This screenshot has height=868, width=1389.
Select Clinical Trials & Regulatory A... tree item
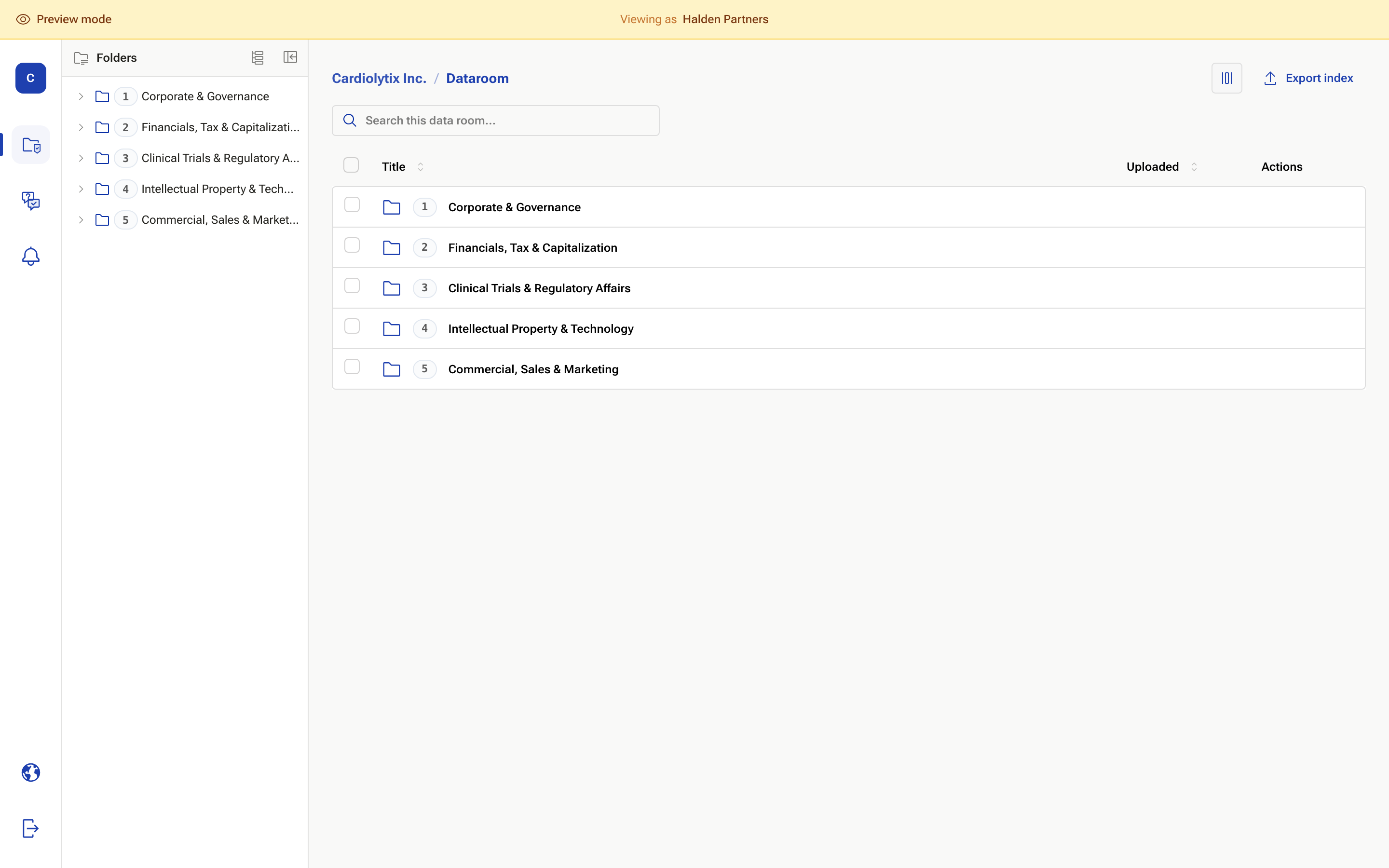click(x=220, y=159)
